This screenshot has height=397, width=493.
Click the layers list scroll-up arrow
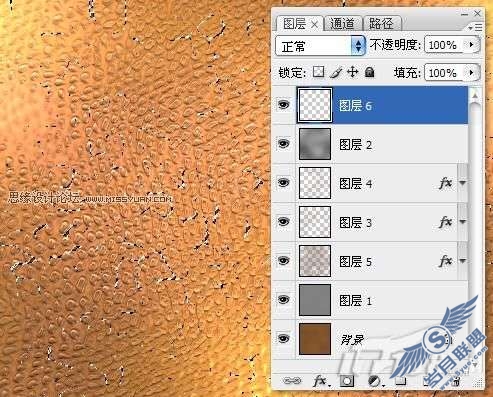(475, 96)
